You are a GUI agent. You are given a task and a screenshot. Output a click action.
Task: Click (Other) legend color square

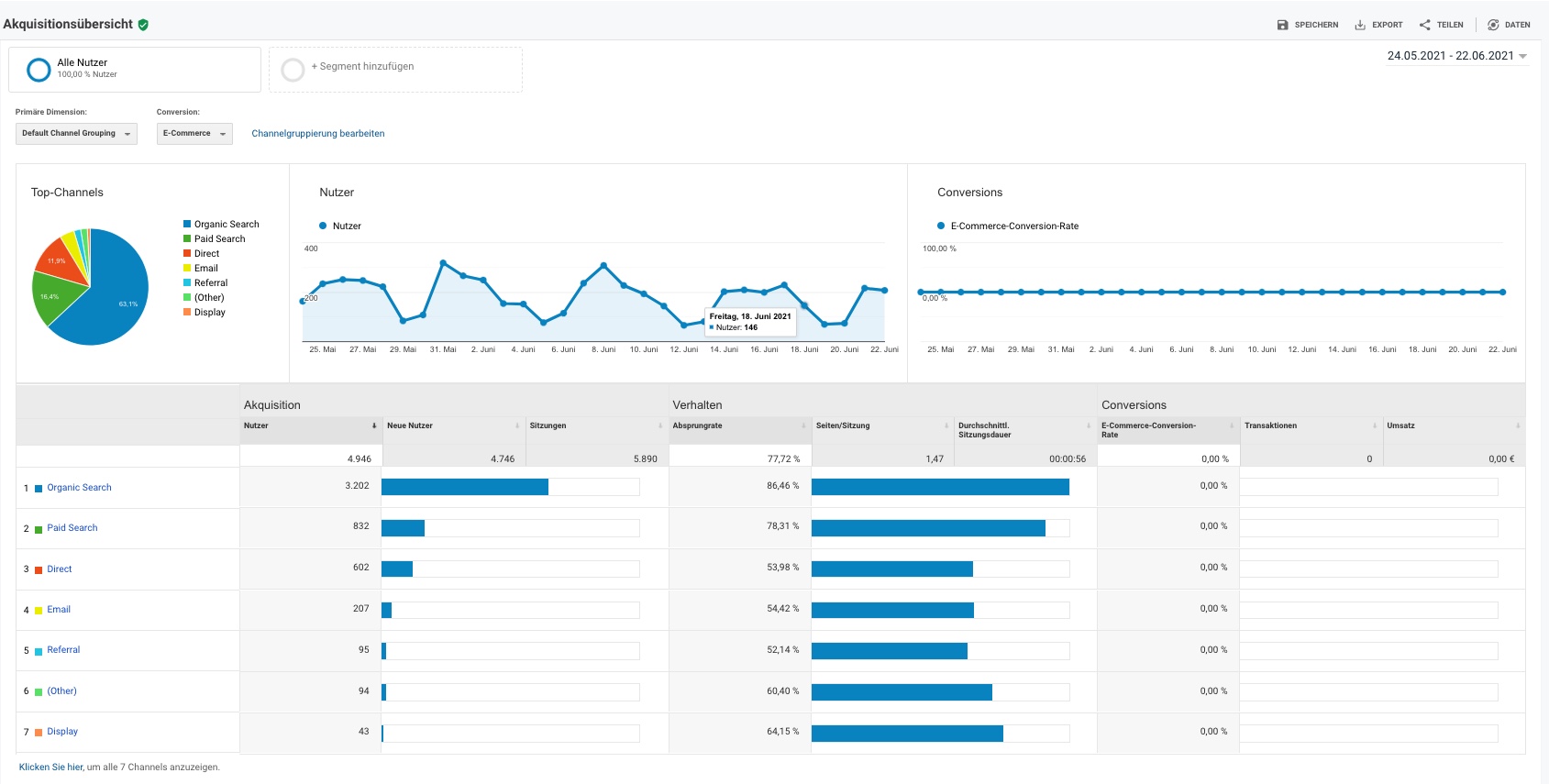tap(187, 297)
